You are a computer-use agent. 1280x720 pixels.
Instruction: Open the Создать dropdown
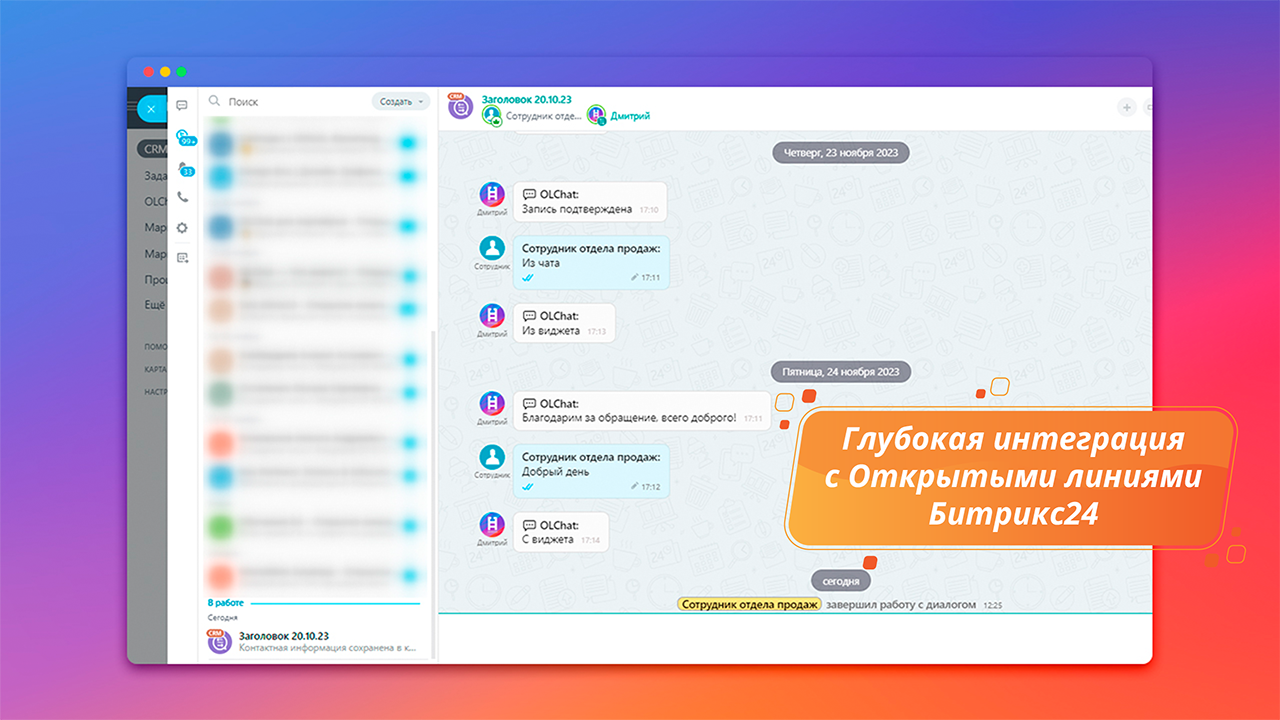(400, 102)
